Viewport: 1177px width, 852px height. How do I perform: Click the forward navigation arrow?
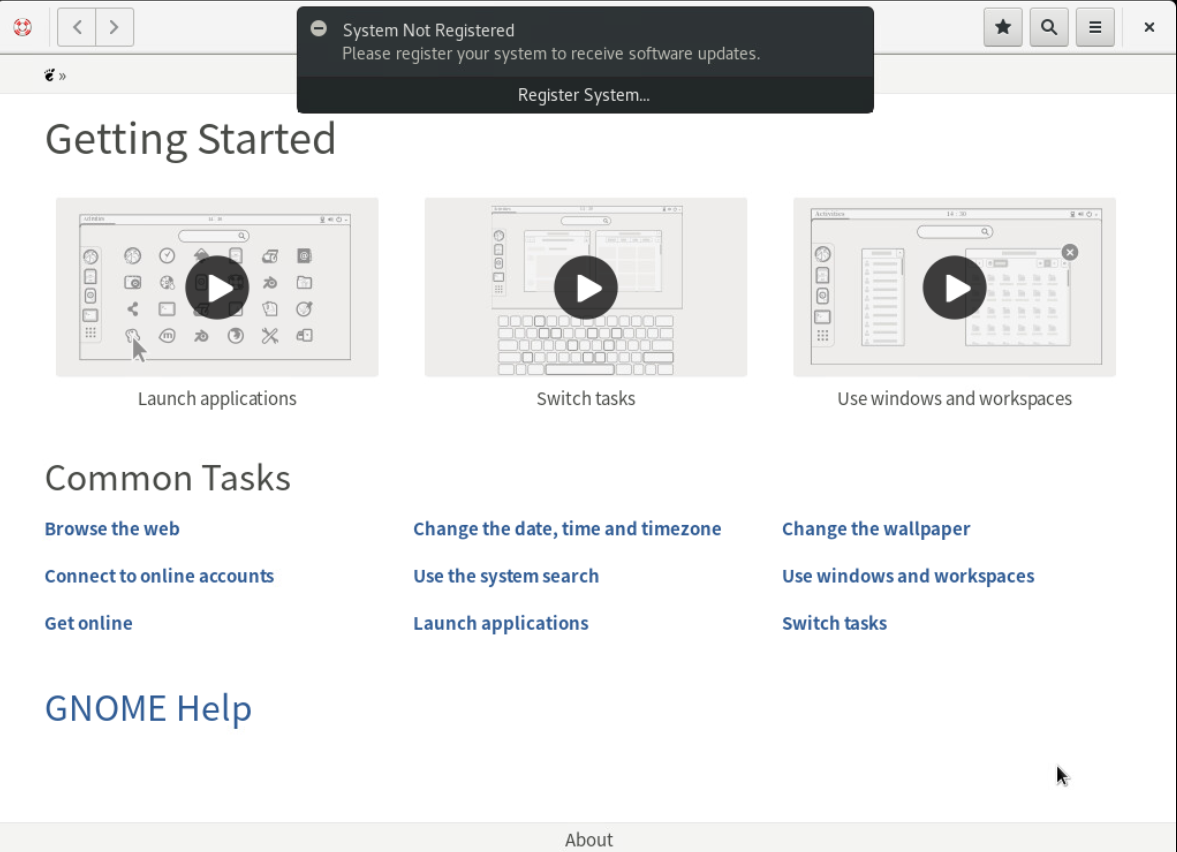point(115,28)
